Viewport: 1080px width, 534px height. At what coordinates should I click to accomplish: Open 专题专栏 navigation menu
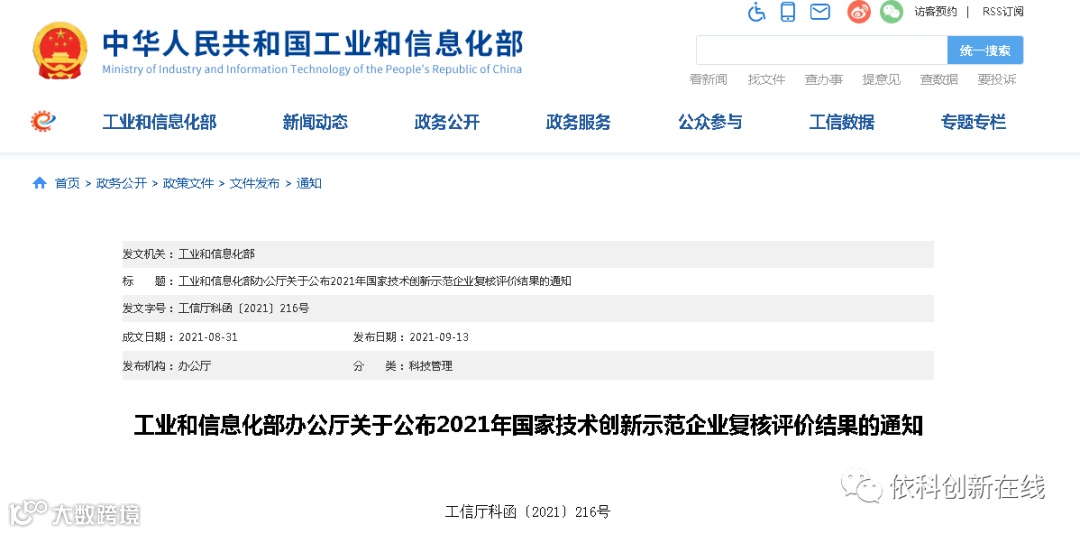[x=973, y=123]
